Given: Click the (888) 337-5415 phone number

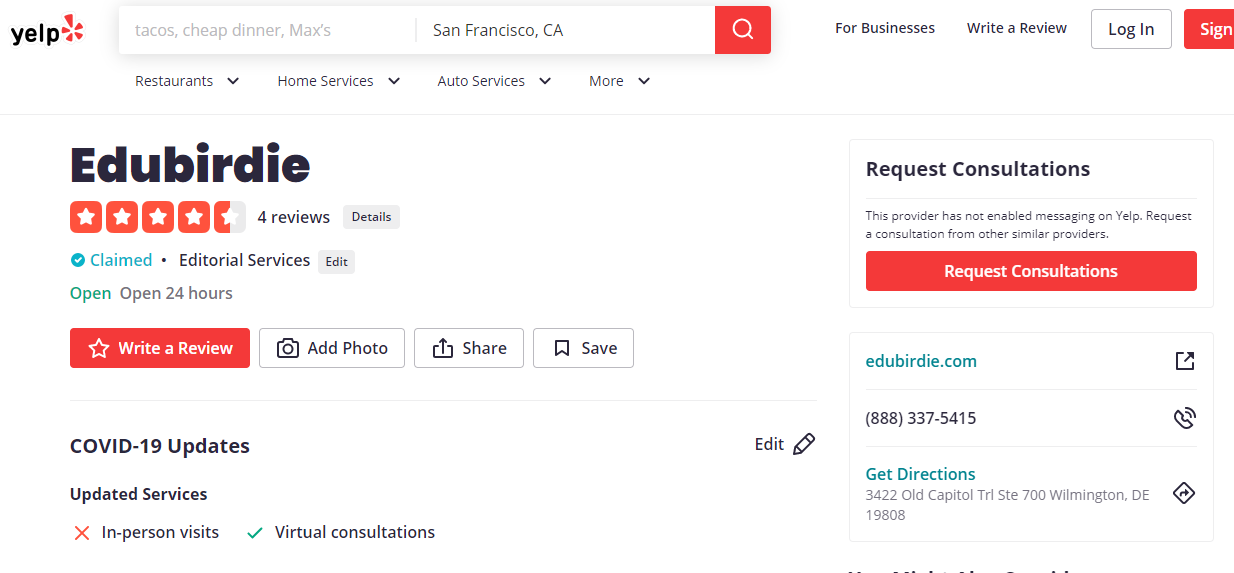Looking at the screenshot, I should [x=921, y=418].
